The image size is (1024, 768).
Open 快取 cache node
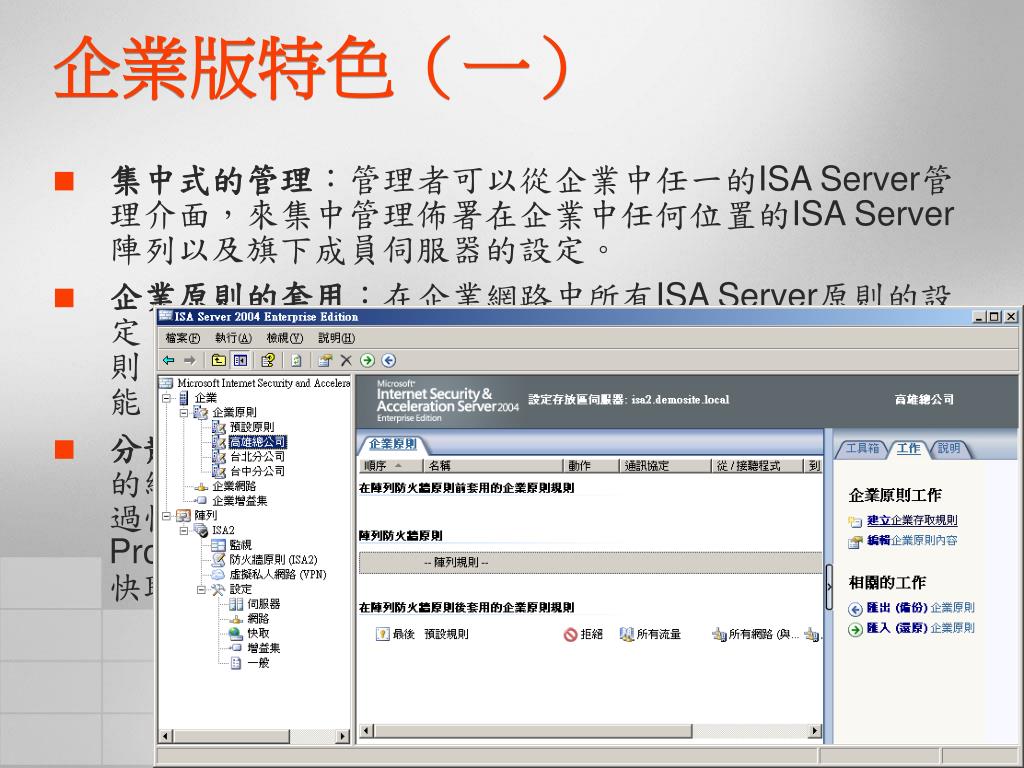258,633
